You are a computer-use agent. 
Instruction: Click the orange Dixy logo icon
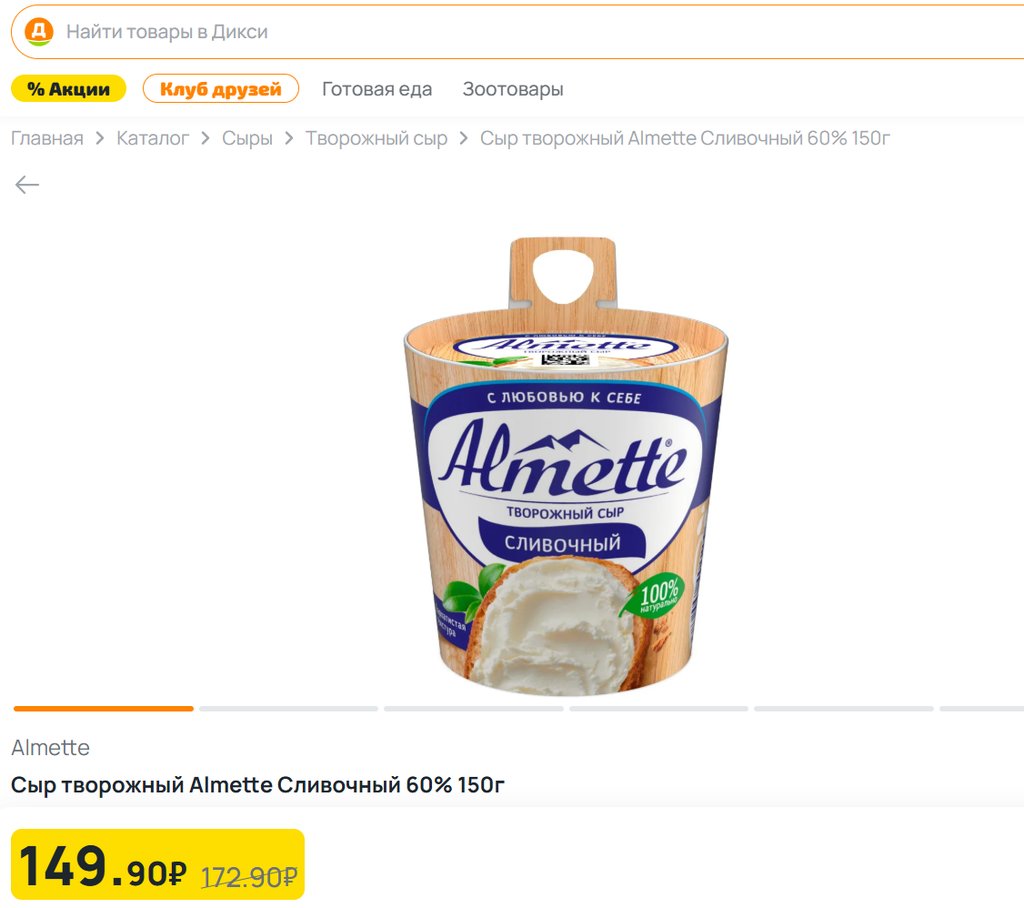point(38,31)
